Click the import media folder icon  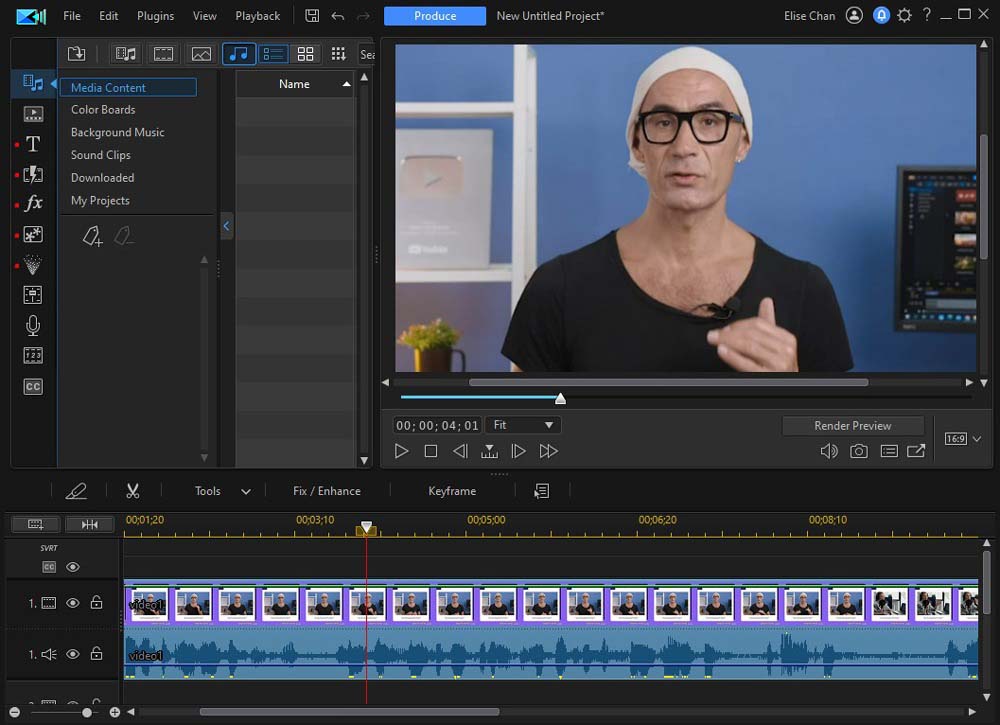76,54
